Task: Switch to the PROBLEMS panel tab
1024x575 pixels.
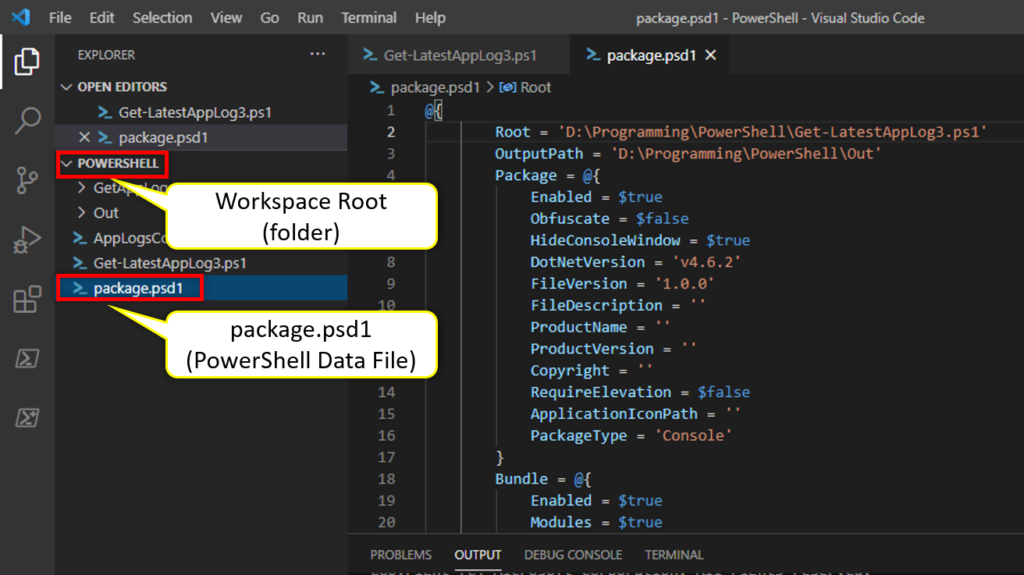Action: [401, 554]
